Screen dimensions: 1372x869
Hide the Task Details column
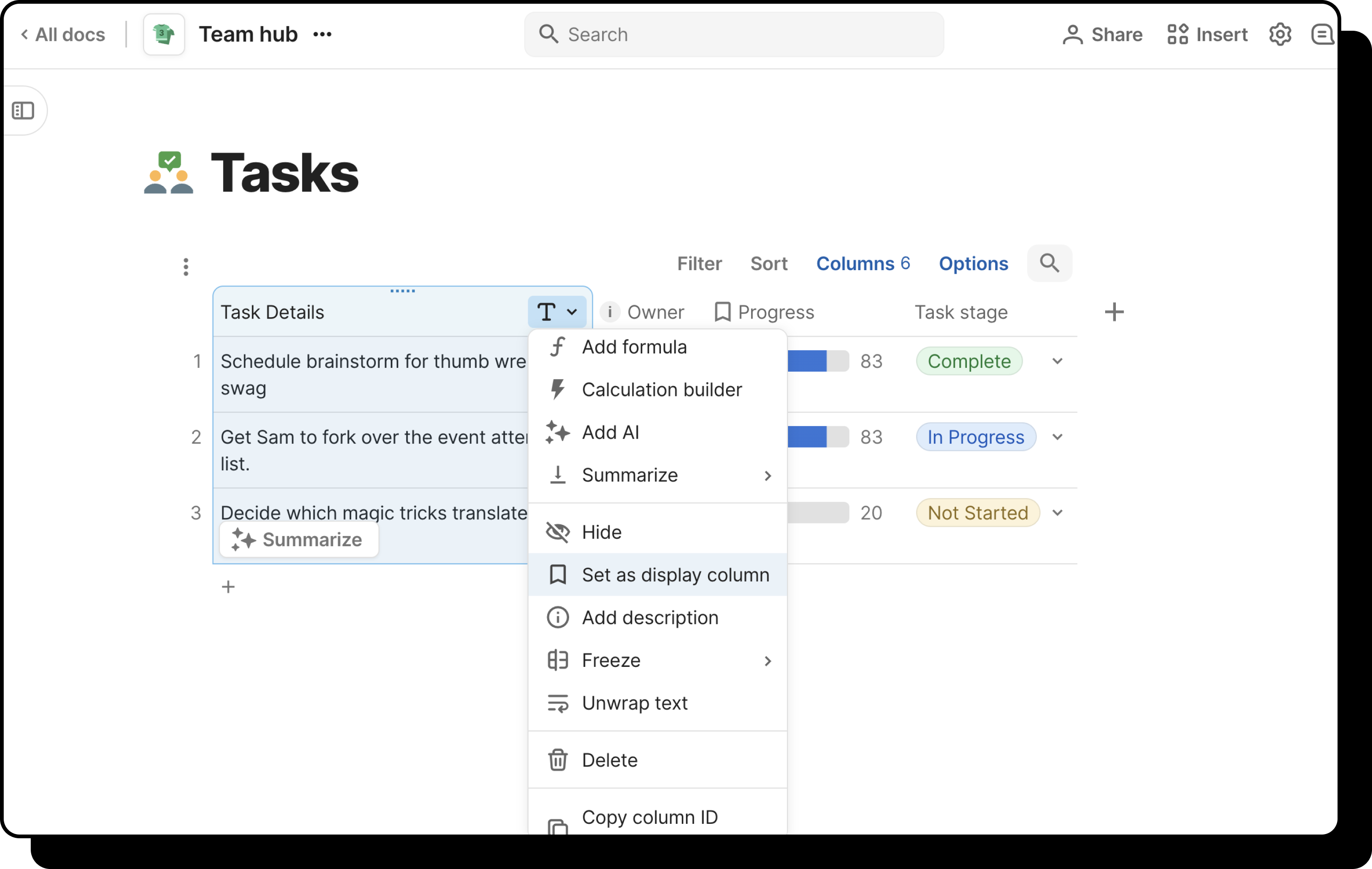pos(602,532)
